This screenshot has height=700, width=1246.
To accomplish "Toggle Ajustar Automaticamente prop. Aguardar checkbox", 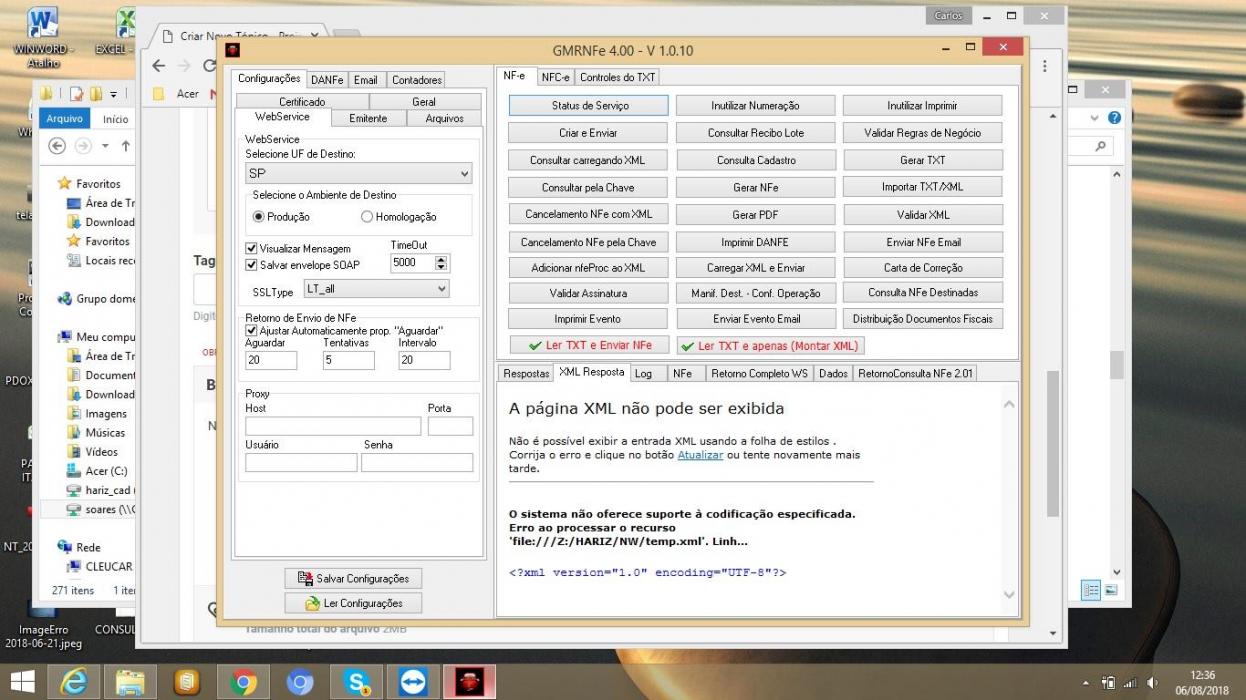I will coord(251,330).
